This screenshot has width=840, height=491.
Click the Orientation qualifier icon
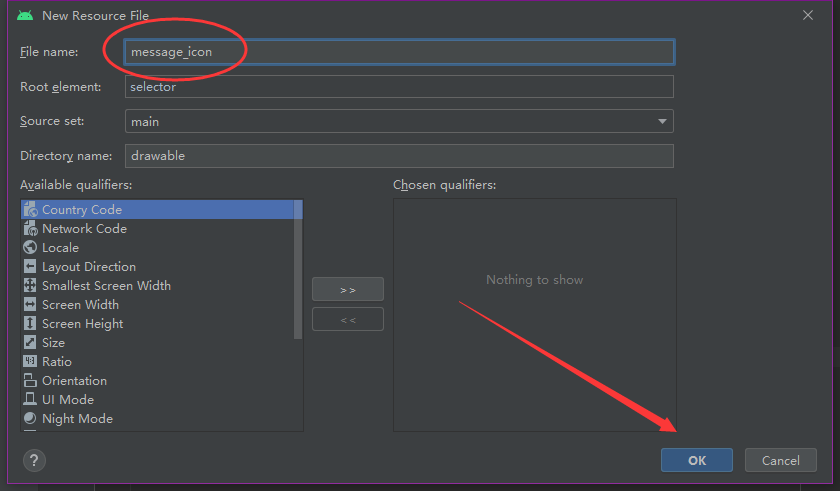click(30, 381)
